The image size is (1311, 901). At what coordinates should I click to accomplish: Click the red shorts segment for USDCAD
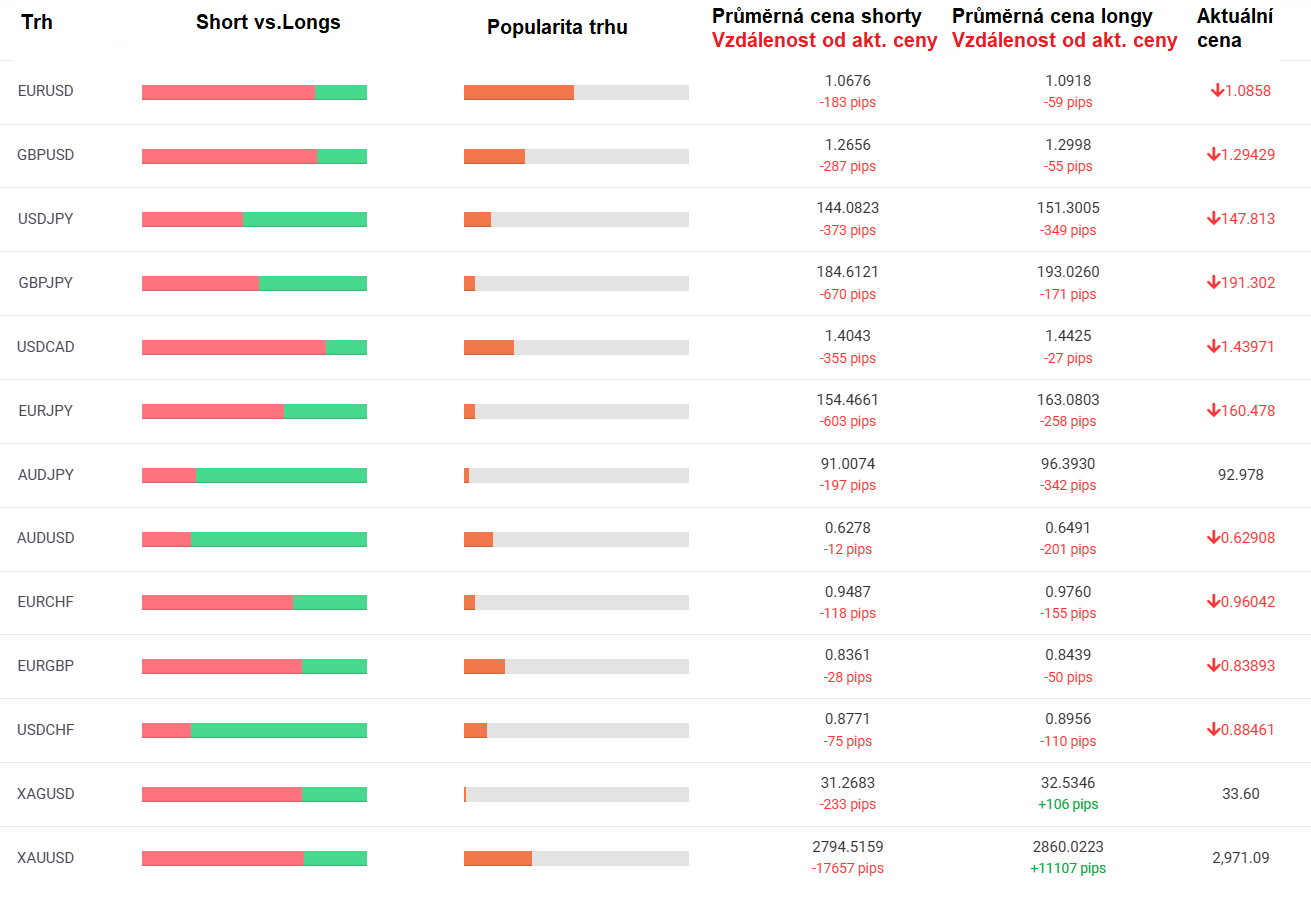pos(234,347)
